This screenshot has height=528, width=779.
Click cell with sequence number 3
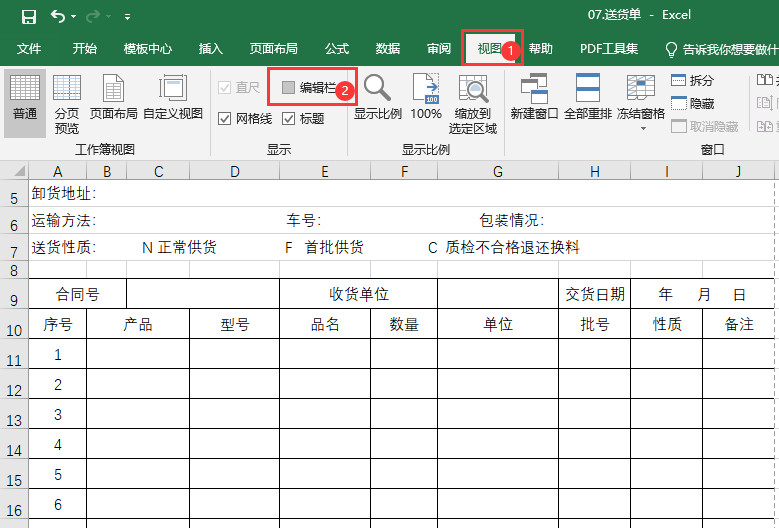(x=58, y=414)
